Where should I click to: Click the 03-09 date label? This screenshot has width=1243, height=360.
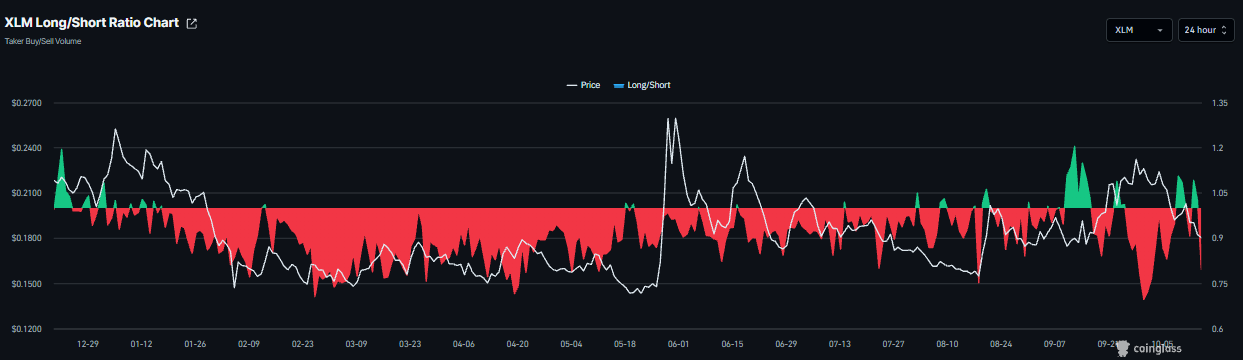pos(356,344)
